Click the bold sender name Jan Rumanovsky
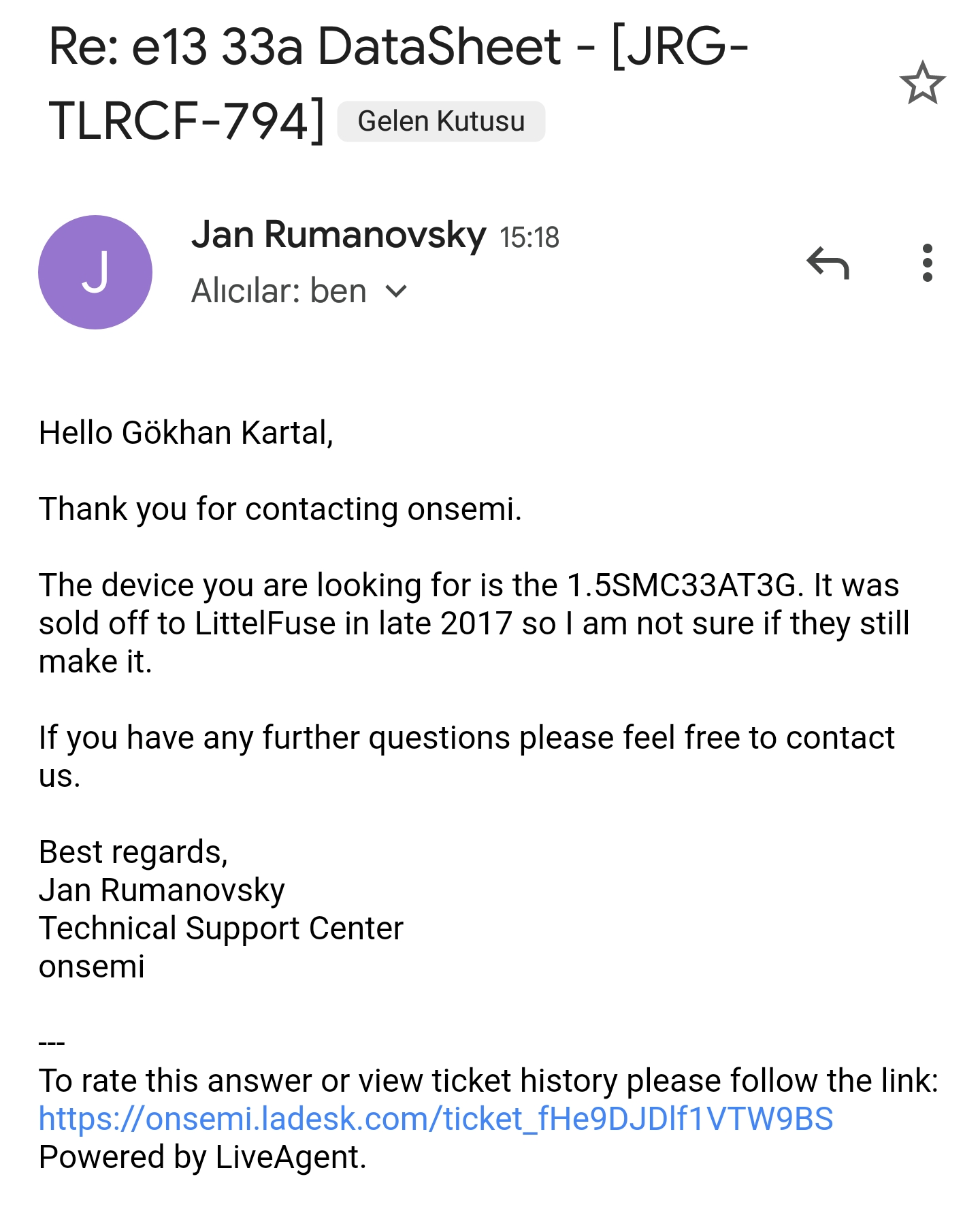This screenshot has width=980, height=1215. tap(338, 235)
